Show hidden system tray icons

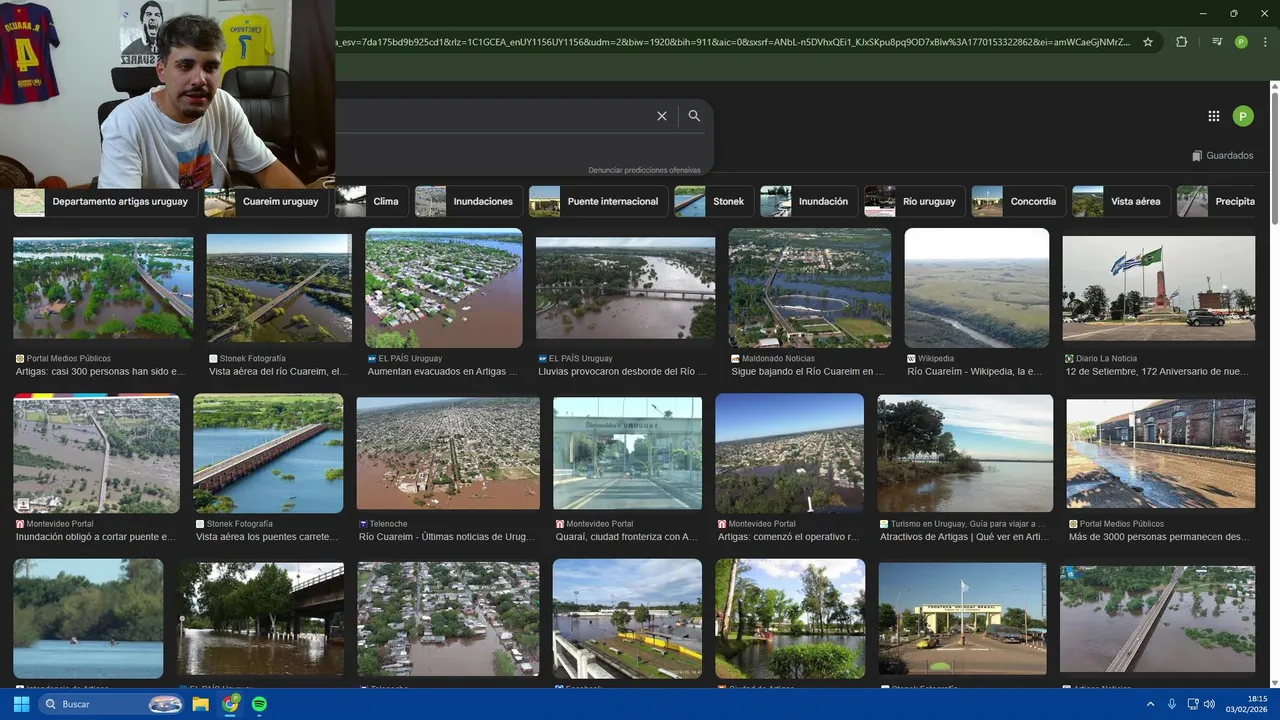1150,704
